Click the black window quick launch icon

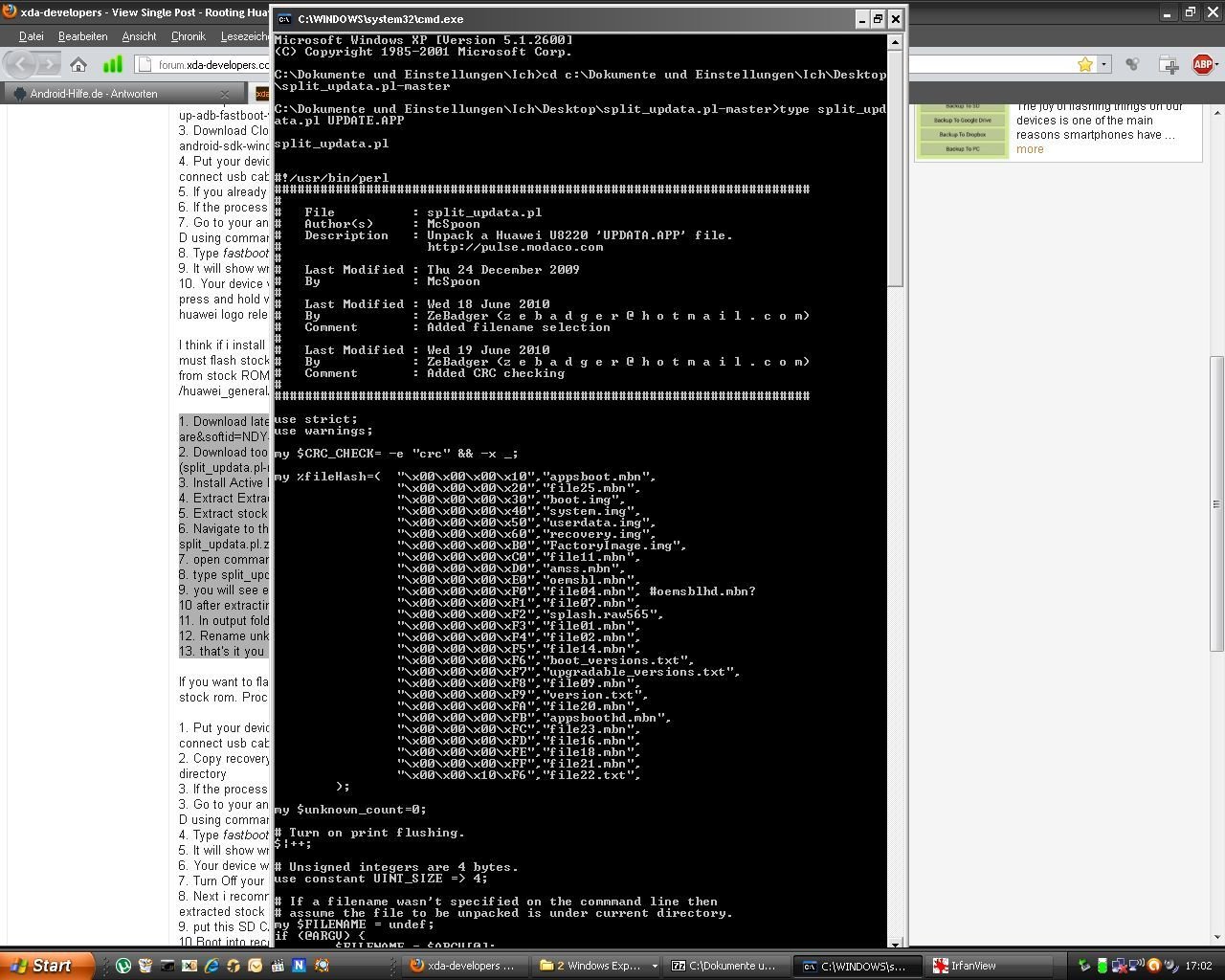[167, 966]
